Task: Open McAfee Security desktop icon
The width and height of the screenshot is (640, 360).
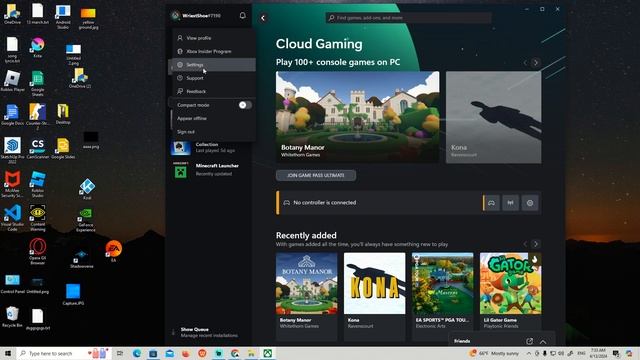Action: tap(12, 184)
